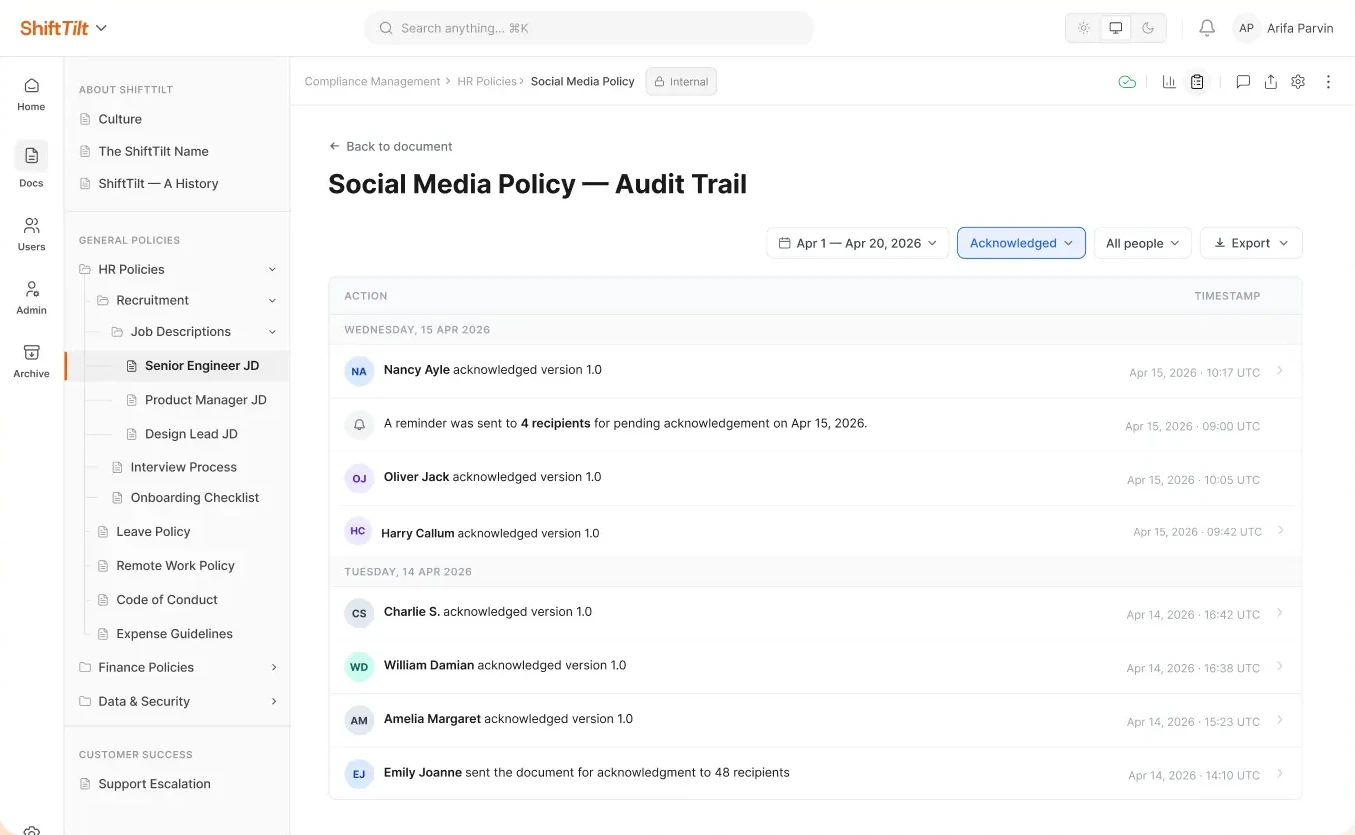Switch to system theme
The image size is (1355, 835).
pos(1116,28)
